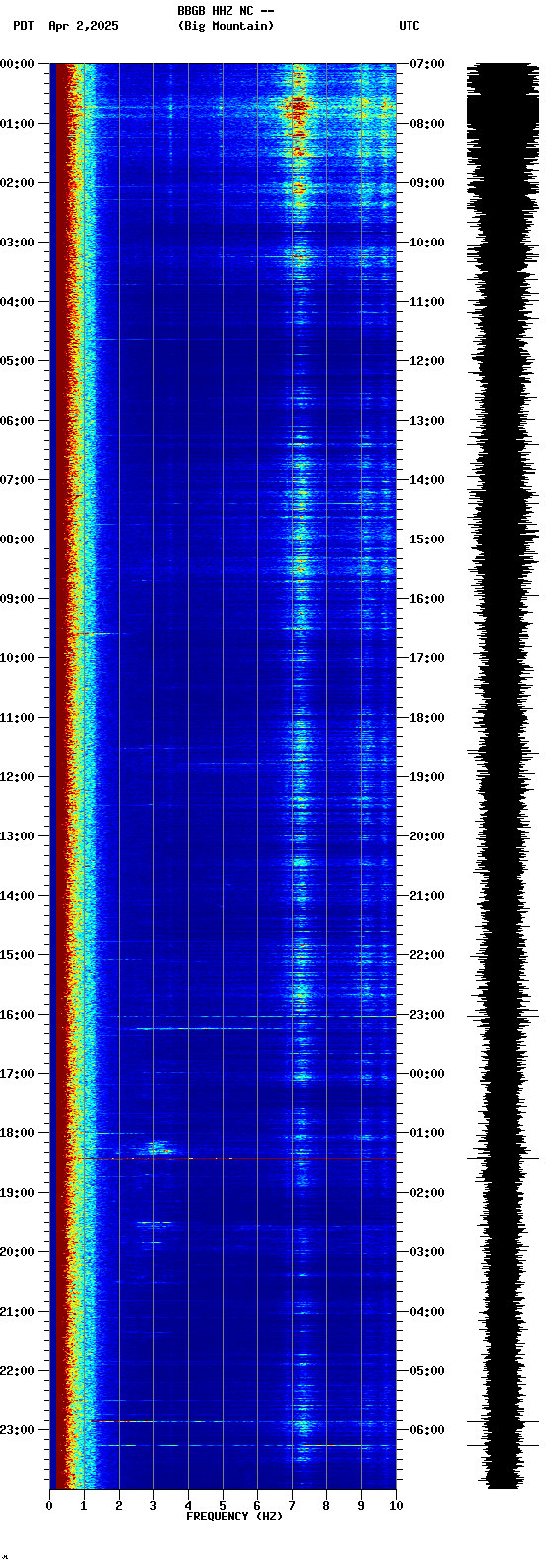
Task: Click the bright horizontal streak near 16:00 PDT
Action: [x=255, y=1016]
